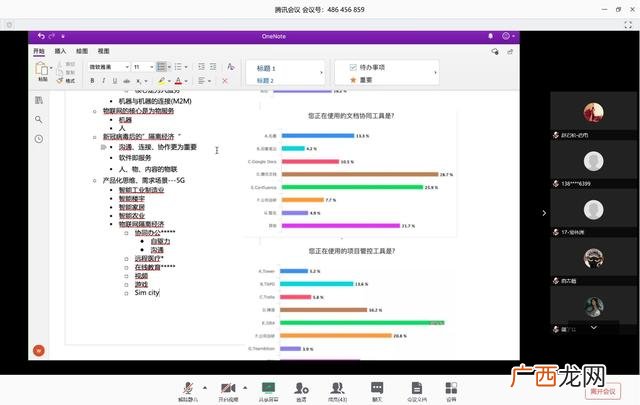Image resolution: width=640 pixels, height=405 pixels.
Task: Switch to the 绘图 ribbon tab
Action: click(82, 51)
